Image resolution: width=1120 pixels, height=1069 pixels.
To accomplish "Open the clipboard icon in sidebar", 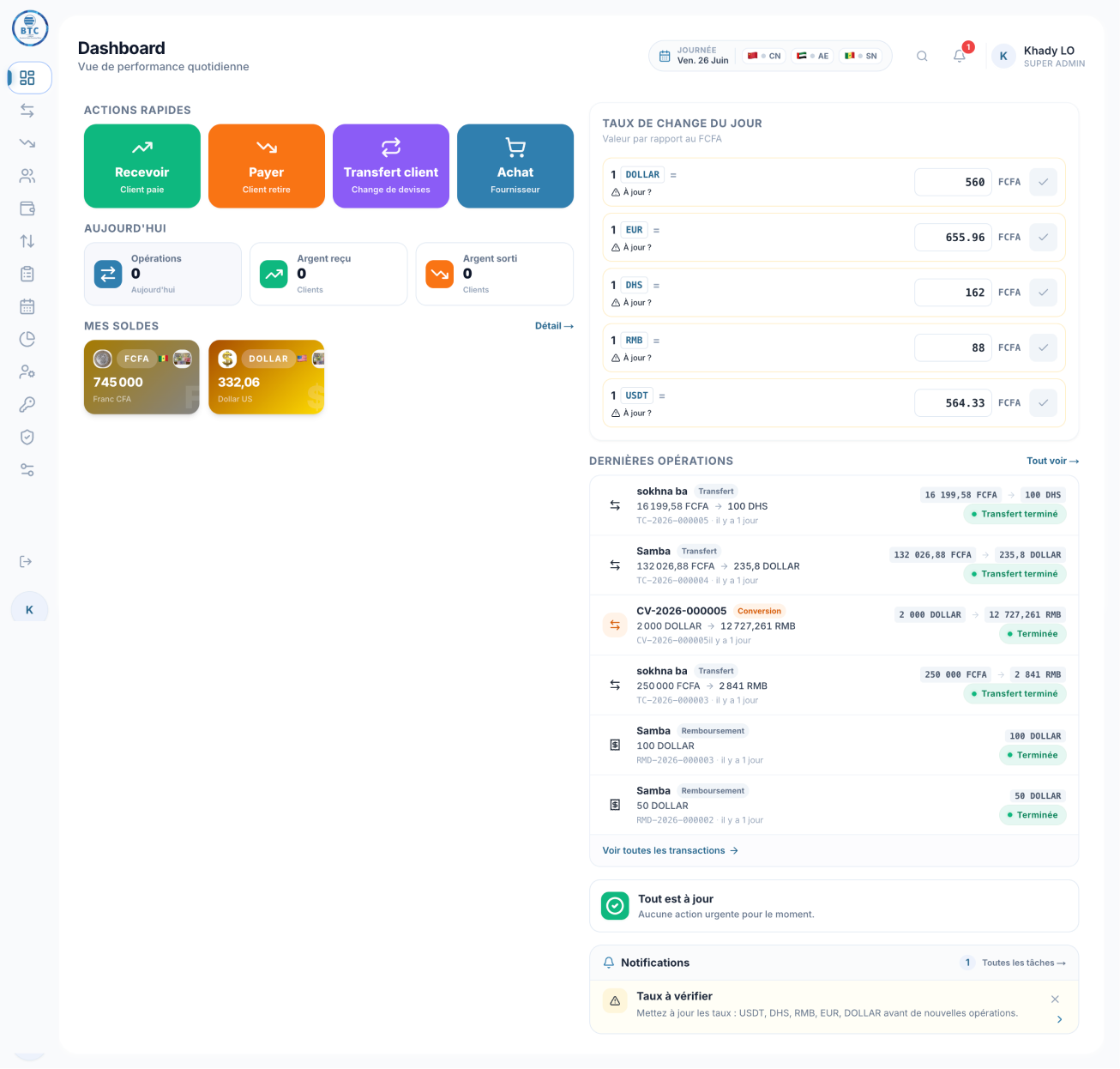I will 27,274.
